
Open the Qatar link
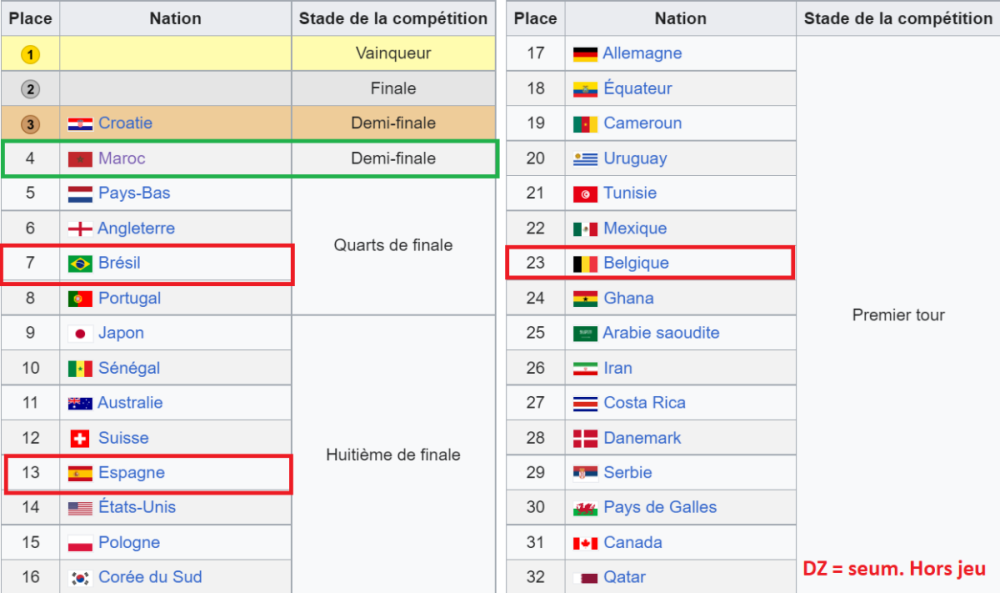click(x=624, y=577)
